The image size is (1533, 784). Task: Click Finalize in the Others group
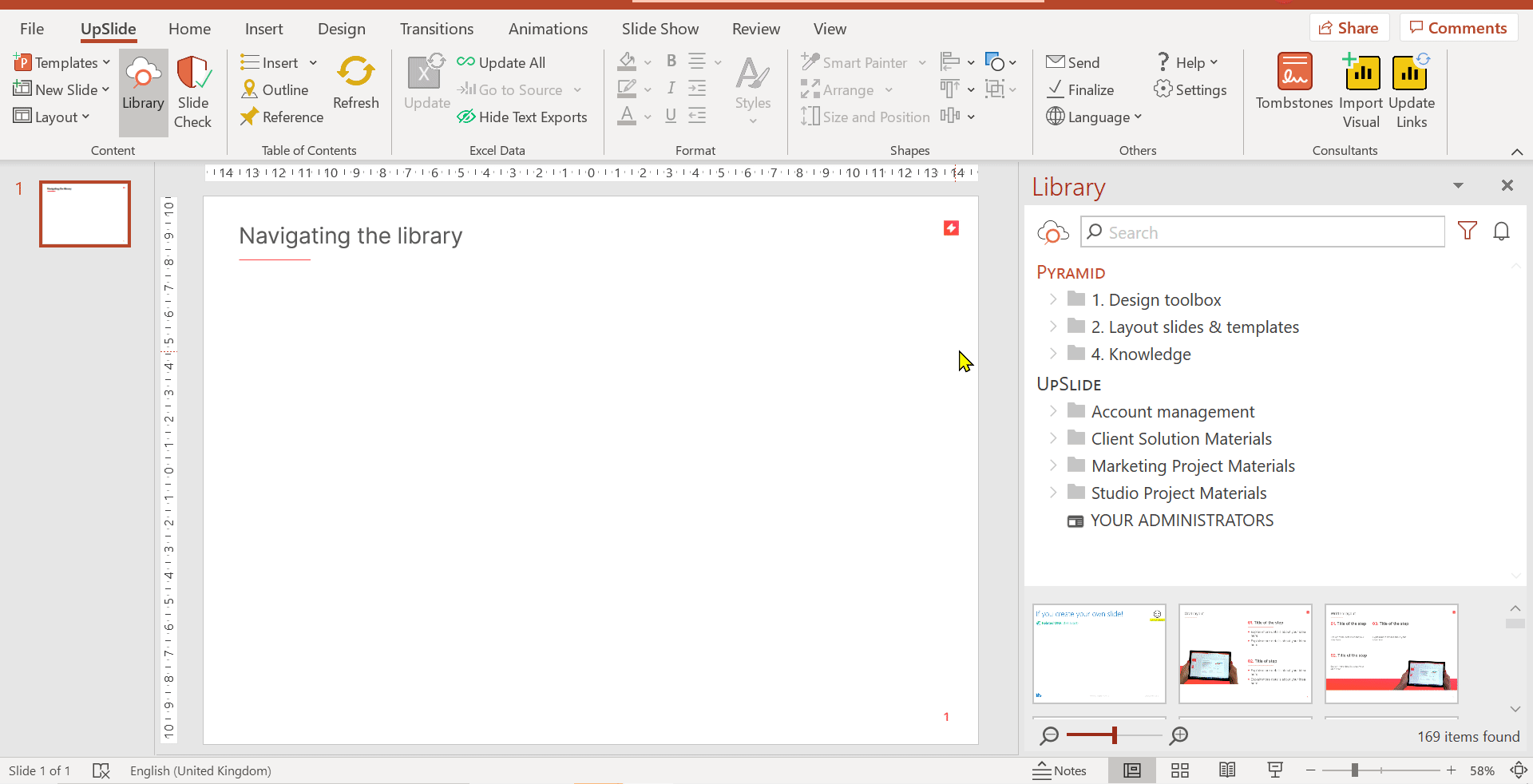tap(1080, 89)
